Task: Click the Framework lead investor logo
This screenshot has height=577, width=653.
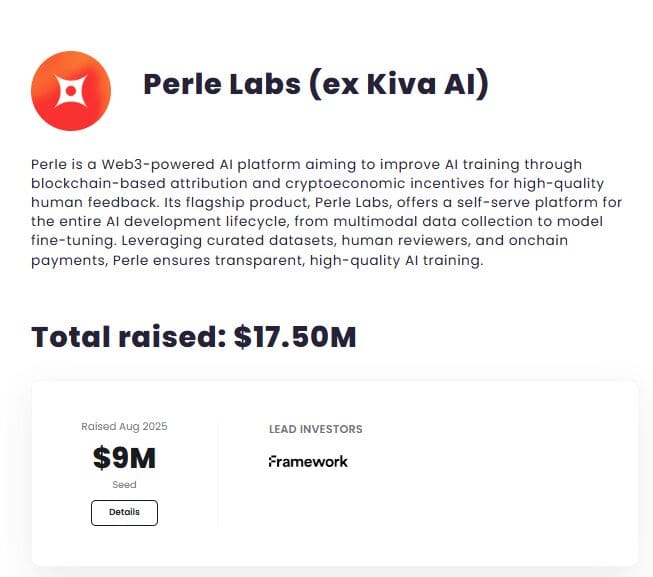Action: [x=308, y=461]
